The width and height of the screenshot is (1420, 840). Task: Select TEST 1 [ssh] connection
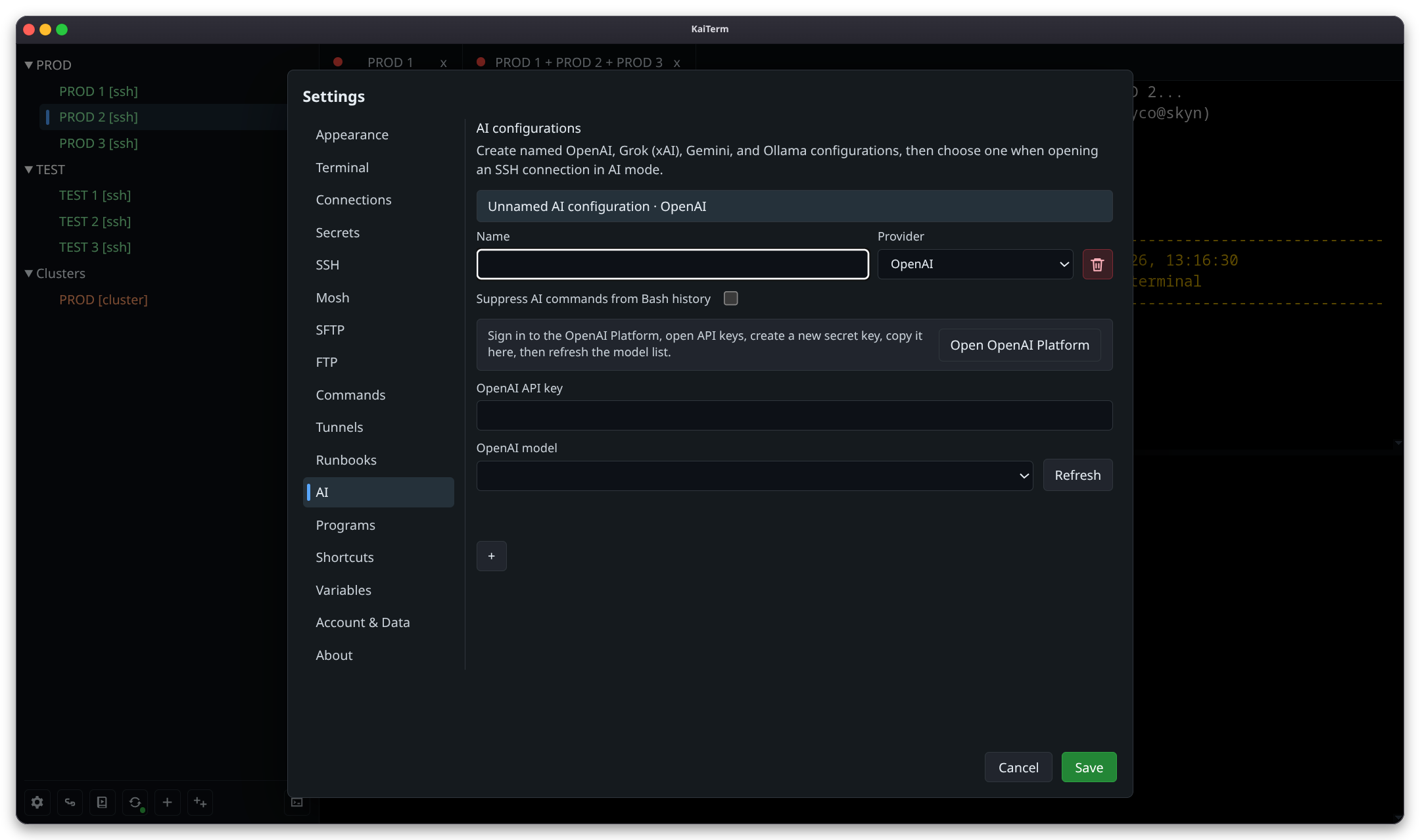[95, 195]
